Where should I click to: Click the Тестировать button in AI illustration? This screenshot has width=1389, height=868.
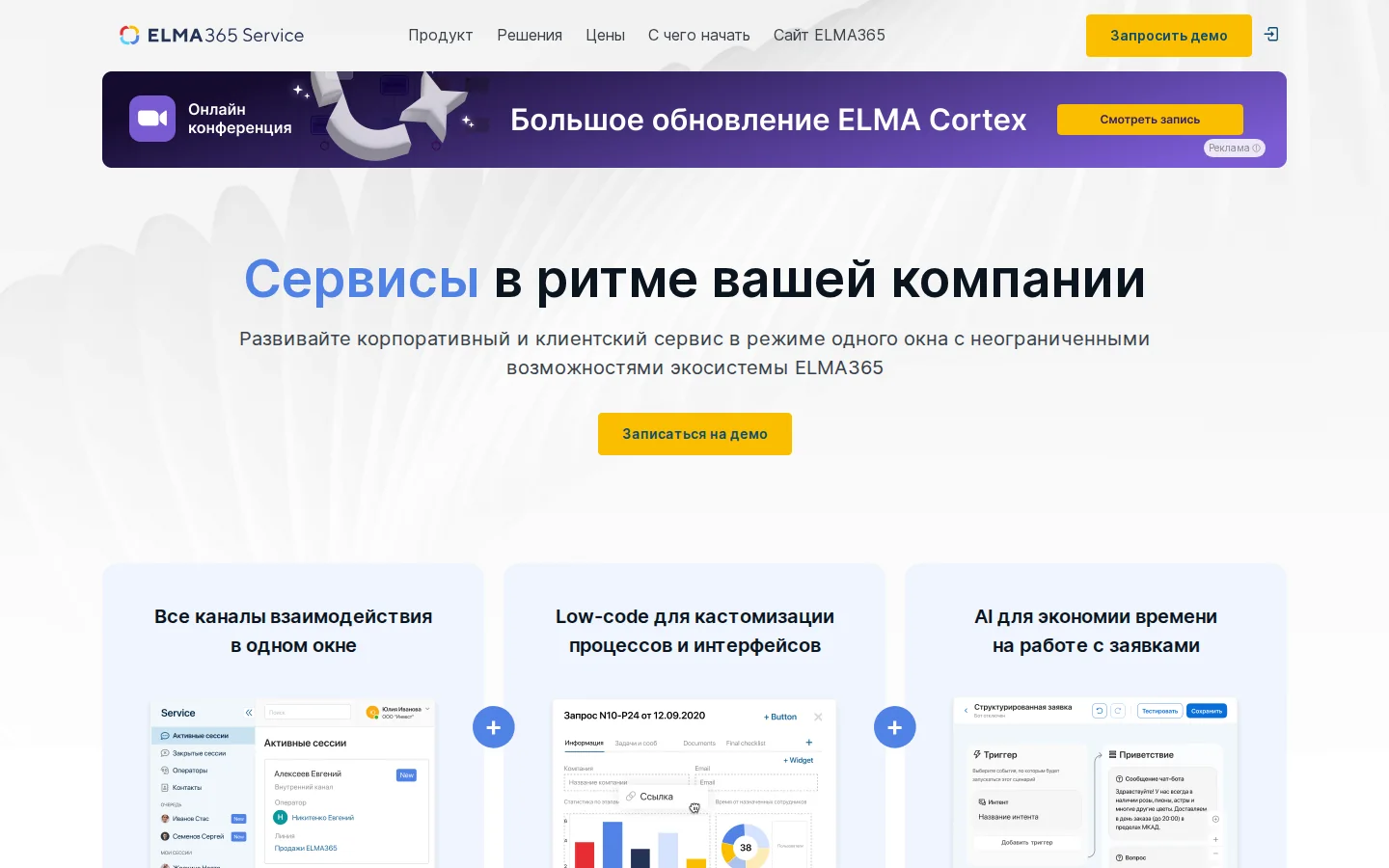pyautogui.click(x=1160, y=711)
